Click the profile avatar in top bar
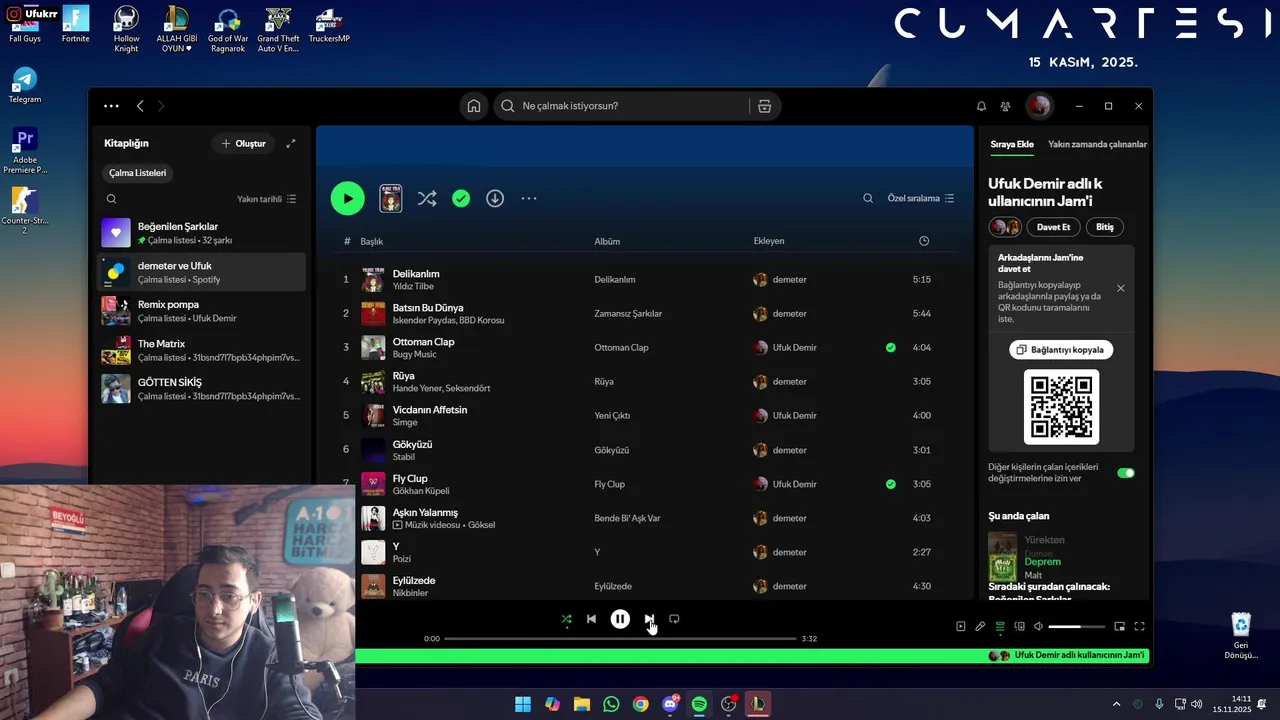This screenshot has height=720, width=1280. pos(1039,106)
